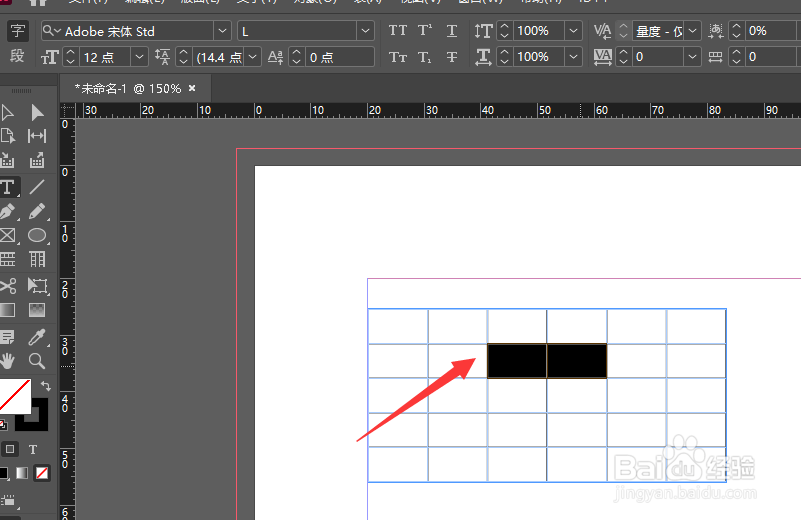
Task: Select the Content Collector tool
Action: coord(7,160)
